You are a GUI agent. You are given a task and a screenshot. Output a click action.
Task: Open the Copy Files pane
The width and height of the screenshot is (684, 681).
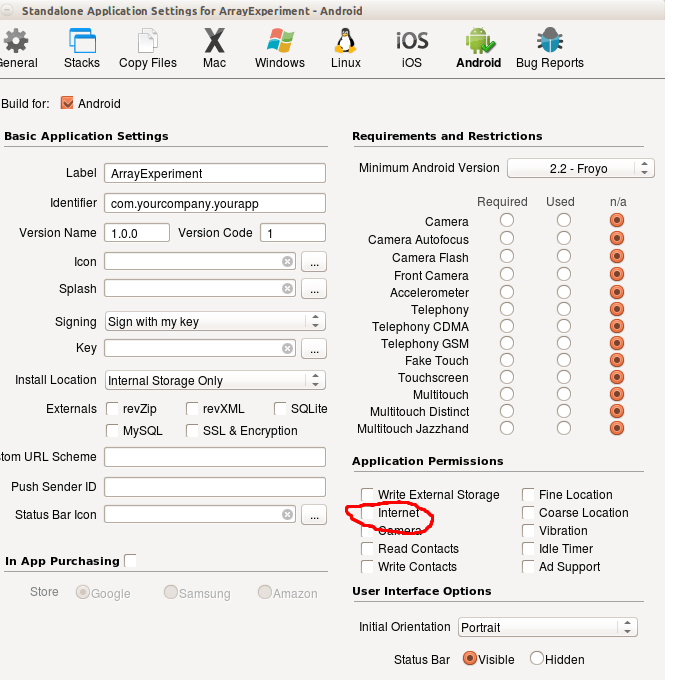point(147,47)
